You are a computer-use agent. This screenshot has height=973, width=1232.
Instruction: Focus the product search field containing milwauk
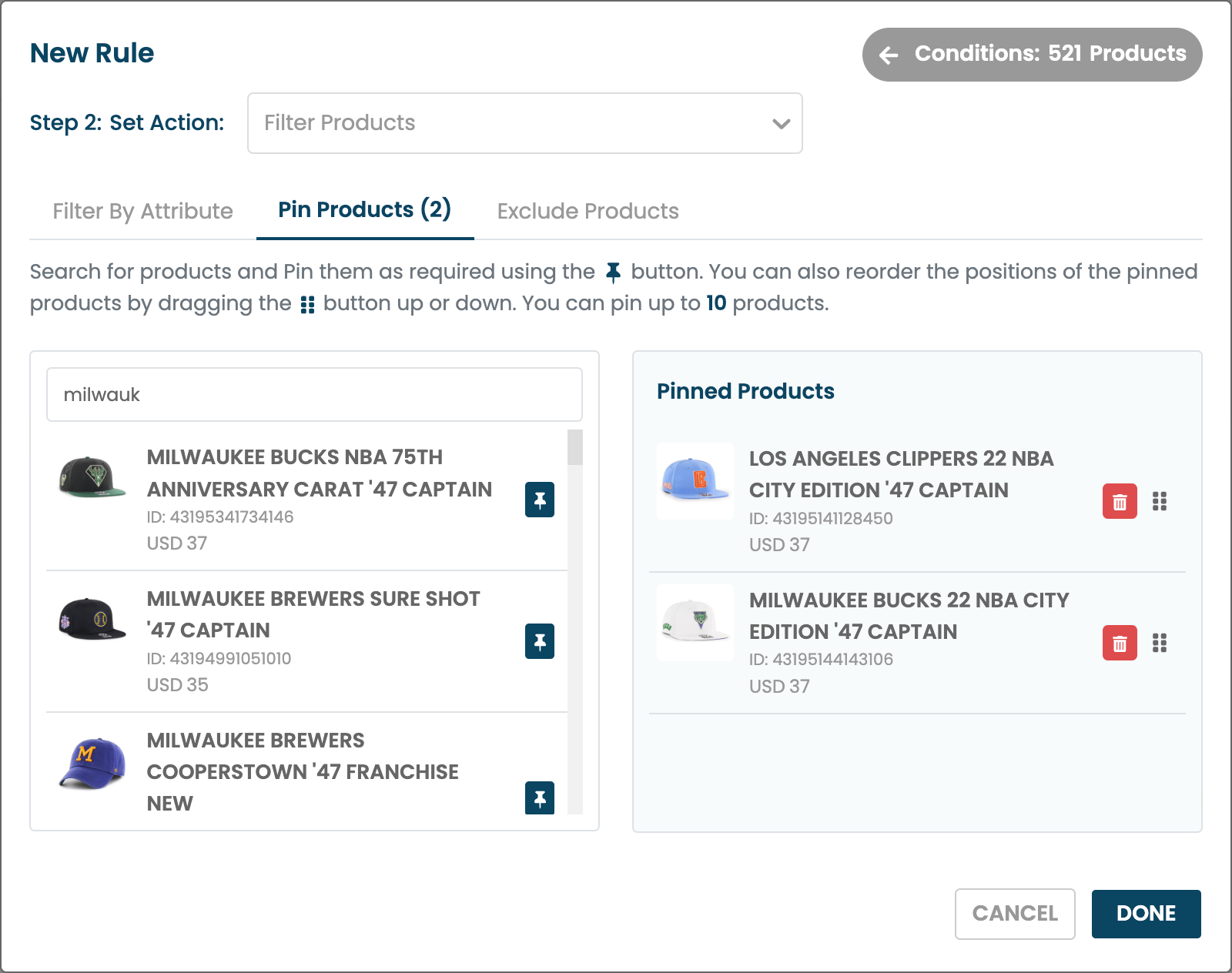coord(314,394)
